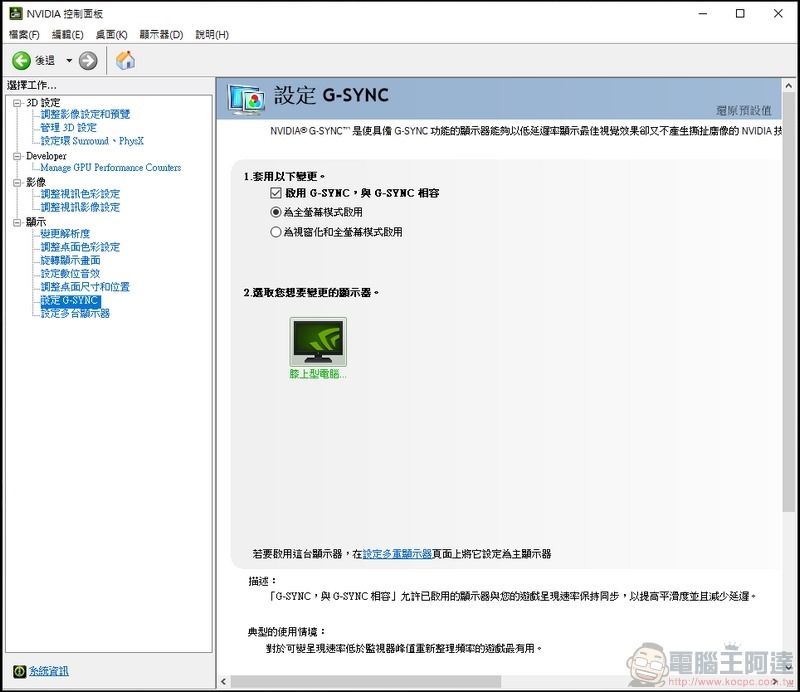Click the grey Forward arrow icon

88,61
